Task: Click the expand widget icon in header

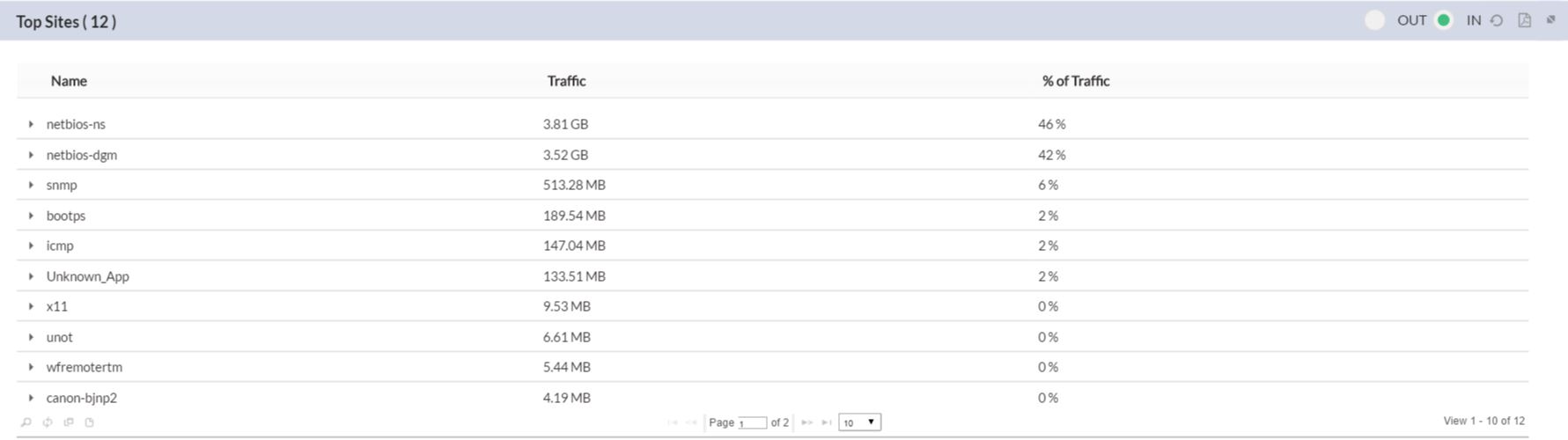Action: click(x=1550, y=19)
